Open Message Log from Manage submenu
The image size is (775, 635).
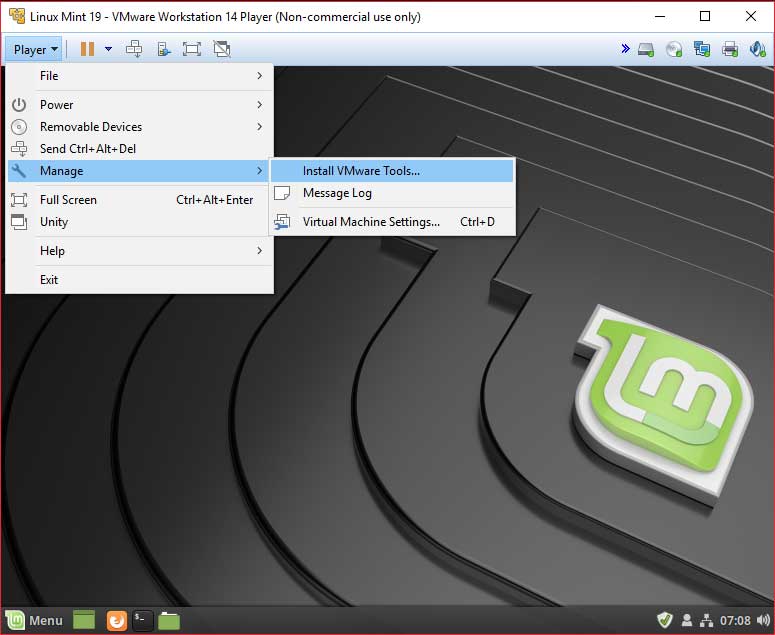tap(392, 193)
